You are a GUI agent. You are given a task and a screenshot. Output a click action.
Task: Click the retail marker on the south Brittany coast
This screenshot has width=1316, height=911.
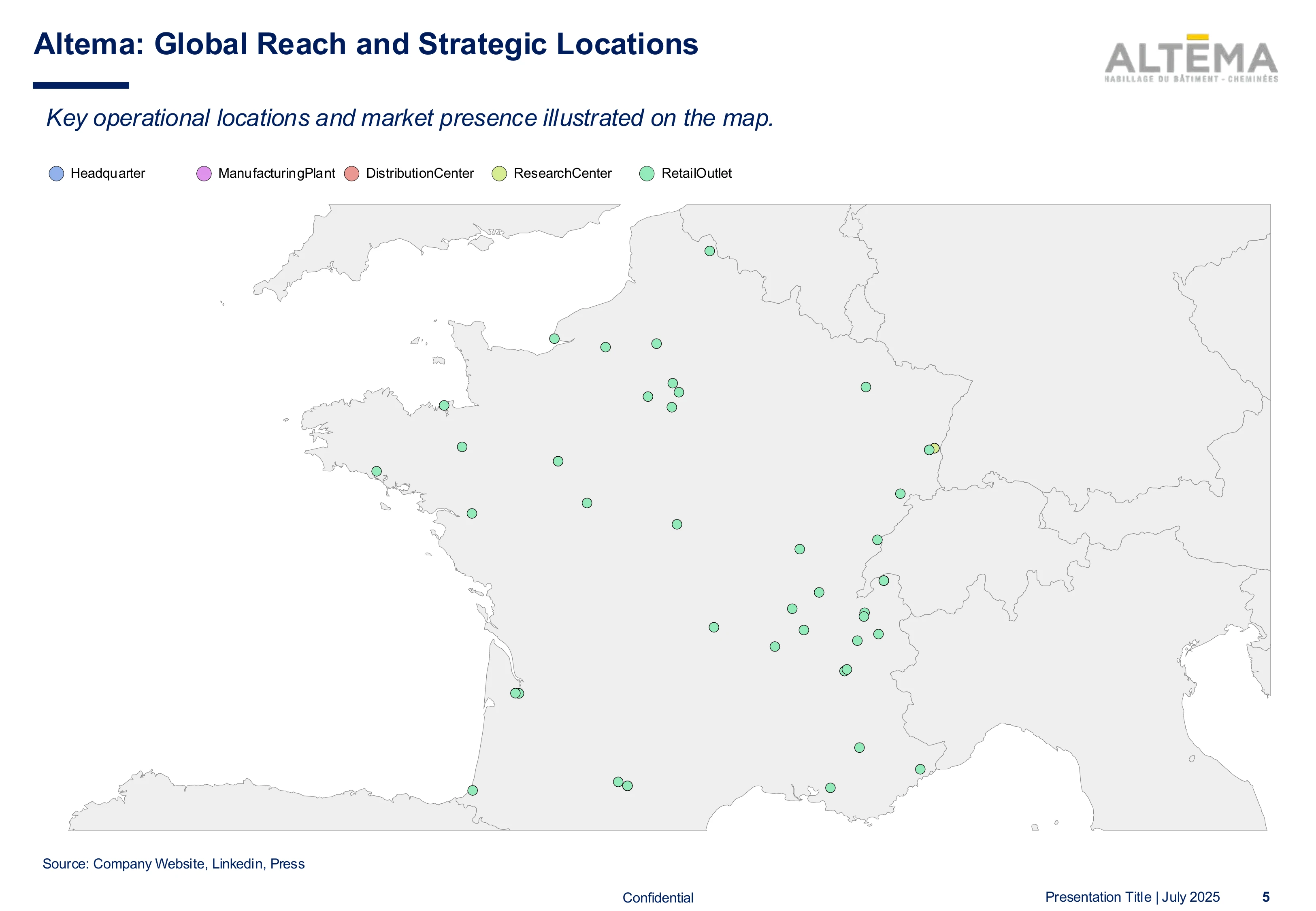pos(377,471)
